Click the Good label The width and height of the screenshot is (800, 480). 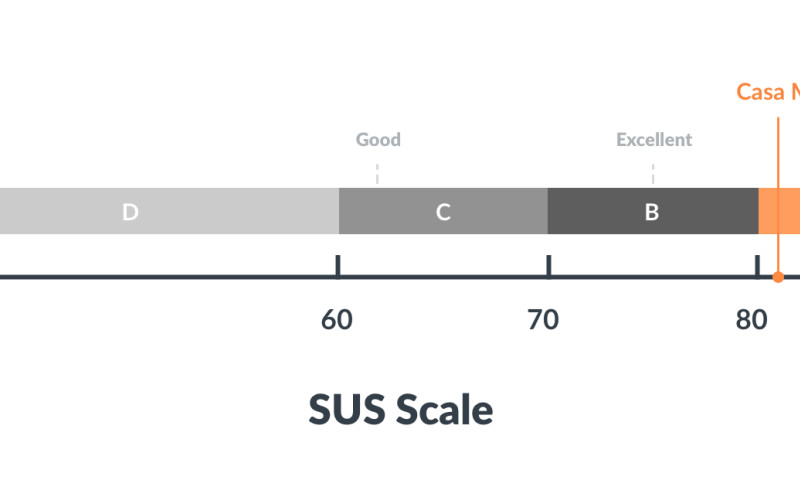(378, 139)
